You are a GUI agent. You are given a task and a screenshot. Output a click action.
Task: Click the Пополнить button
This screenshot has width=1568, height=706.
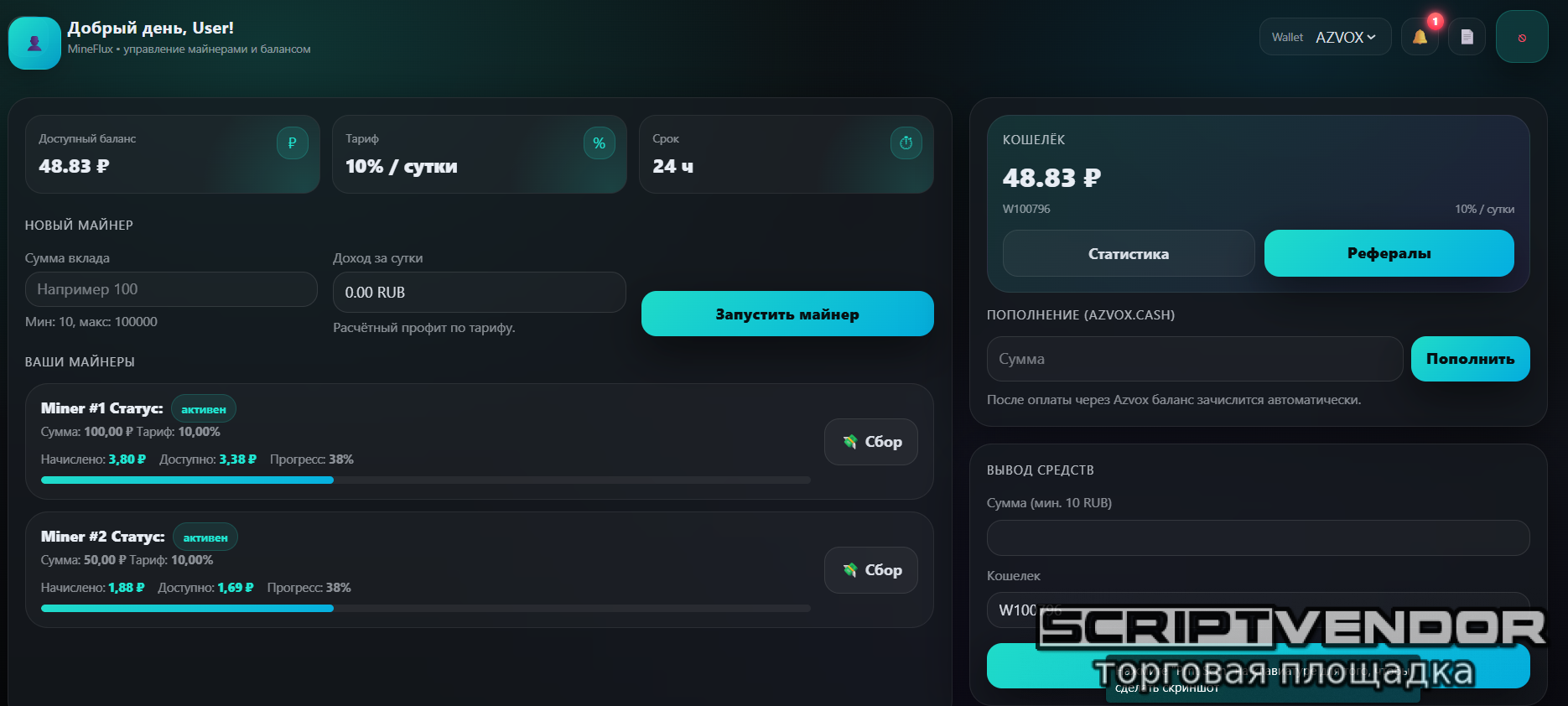[x=1470, y=359]
